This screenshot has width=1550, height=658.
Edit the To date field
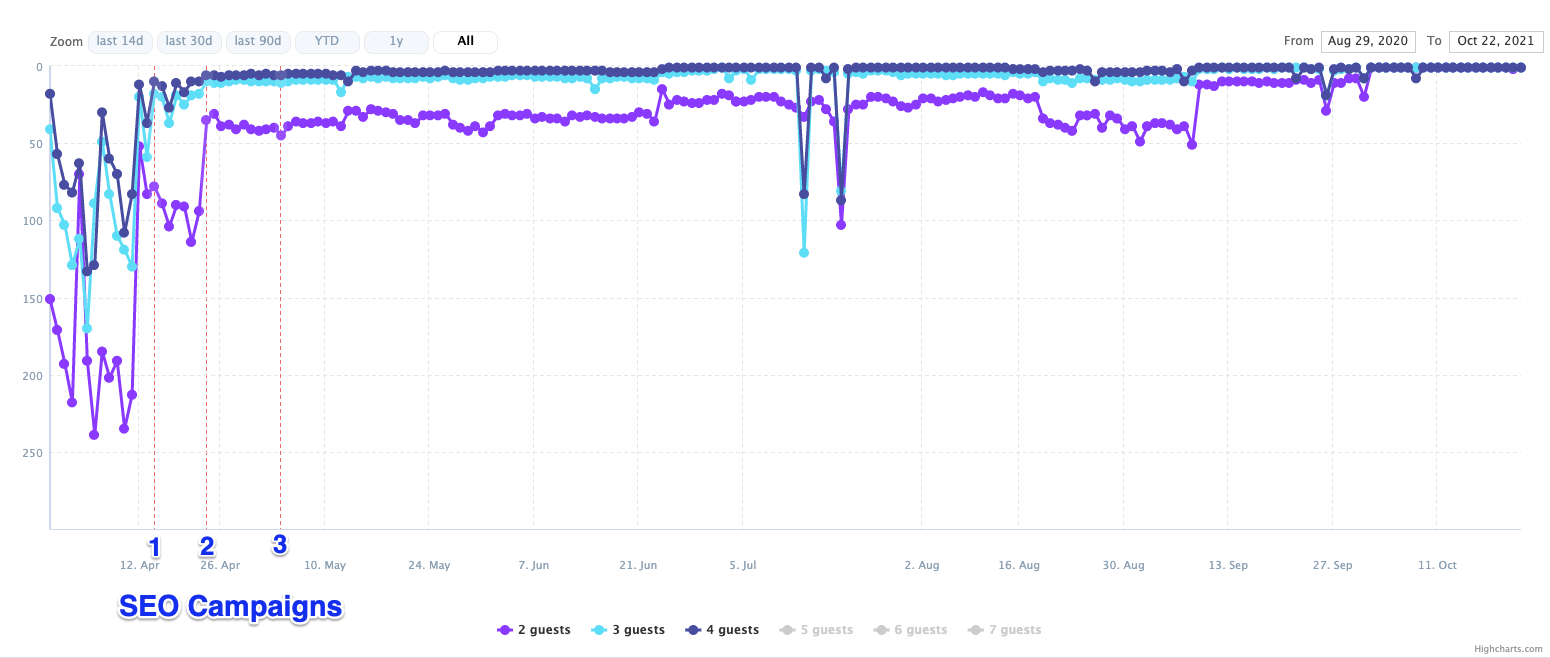click(x=1495, y=41)
